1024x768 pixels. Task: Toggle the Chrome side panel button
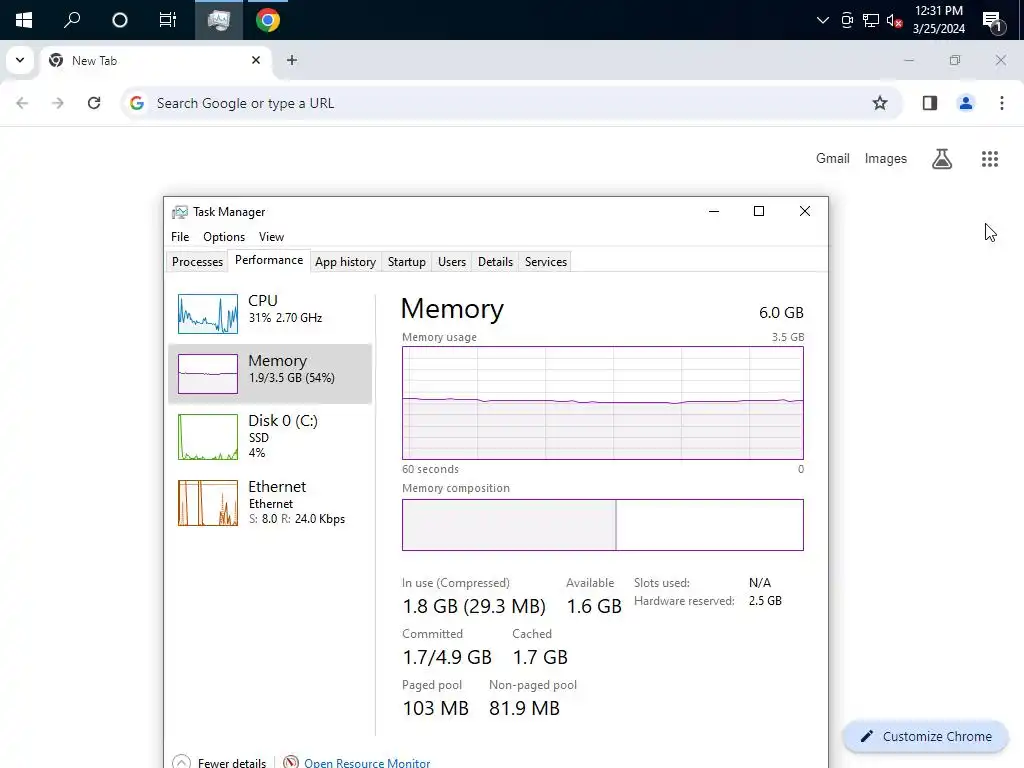[930, 103]
